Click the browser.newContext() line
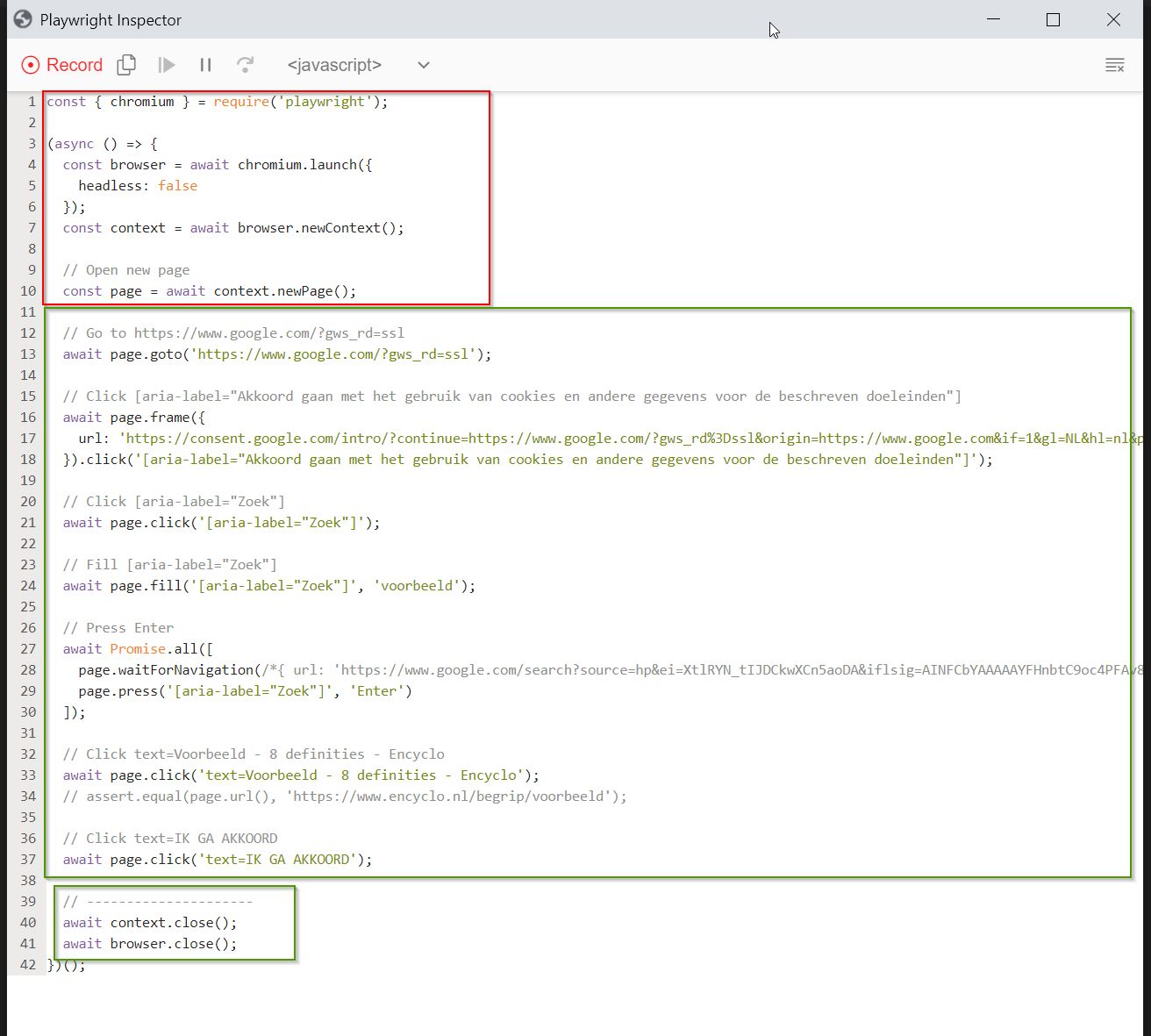The width and height of the screenshot is (1151, 1036). [x=233, y=228]
